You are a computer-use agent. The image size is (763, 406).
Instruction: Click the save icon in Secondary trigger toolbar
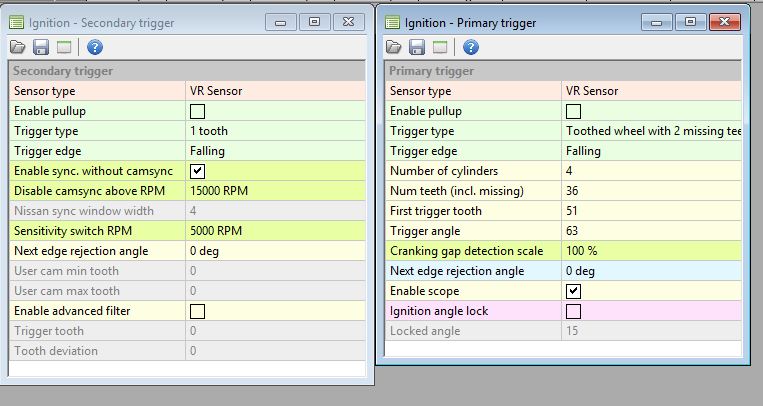[41, 47]
